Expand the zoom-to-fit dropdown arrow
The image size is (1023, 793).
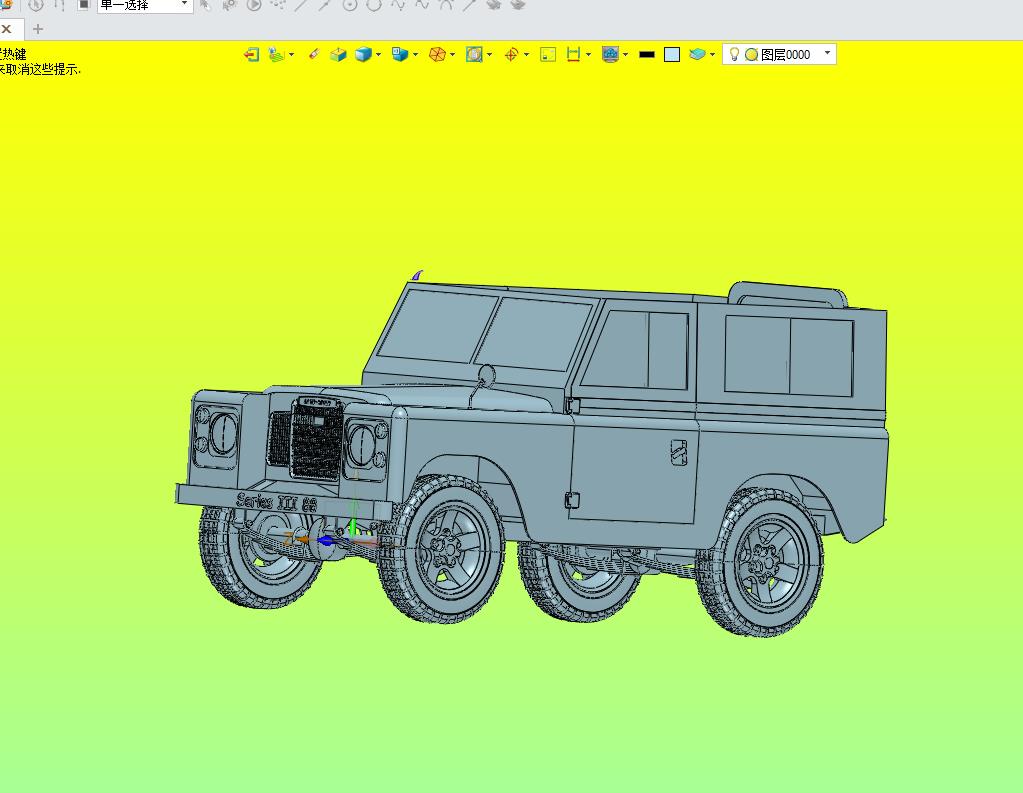tap(489, 55)
